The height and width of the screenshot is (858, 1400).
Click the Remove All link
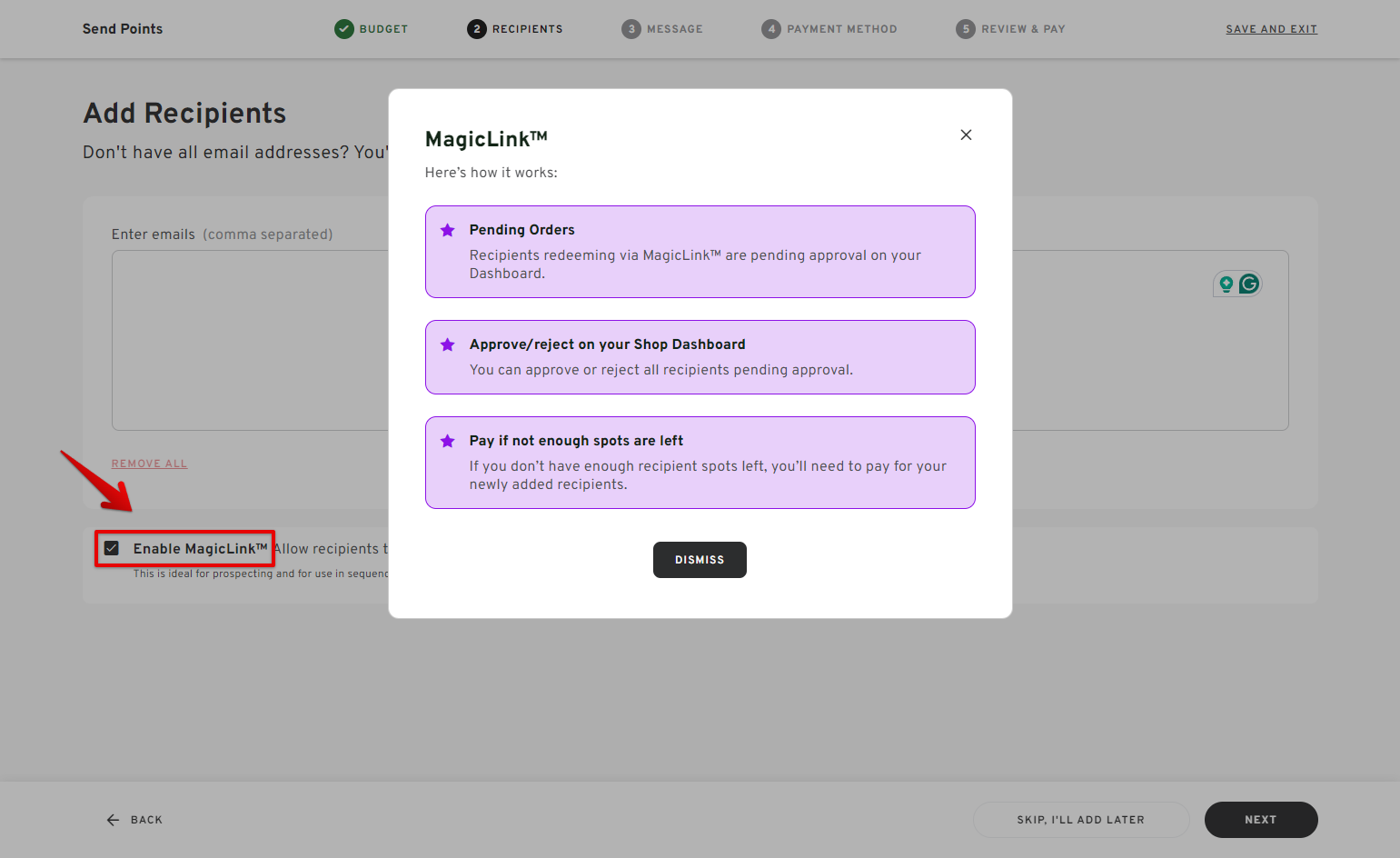[149, 464]
